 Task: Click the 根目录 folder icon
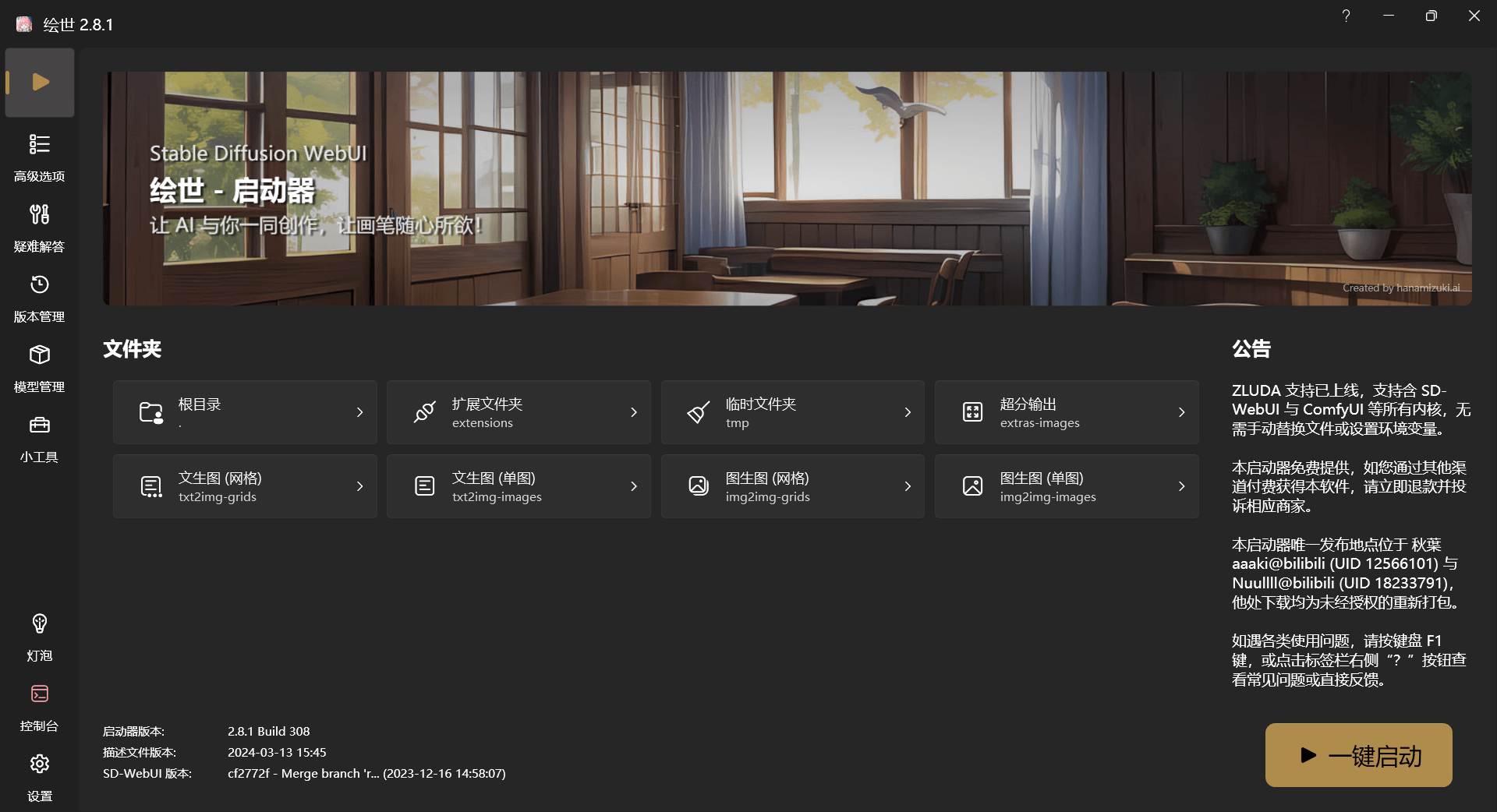pyautogui.click(x=151, y=412)
